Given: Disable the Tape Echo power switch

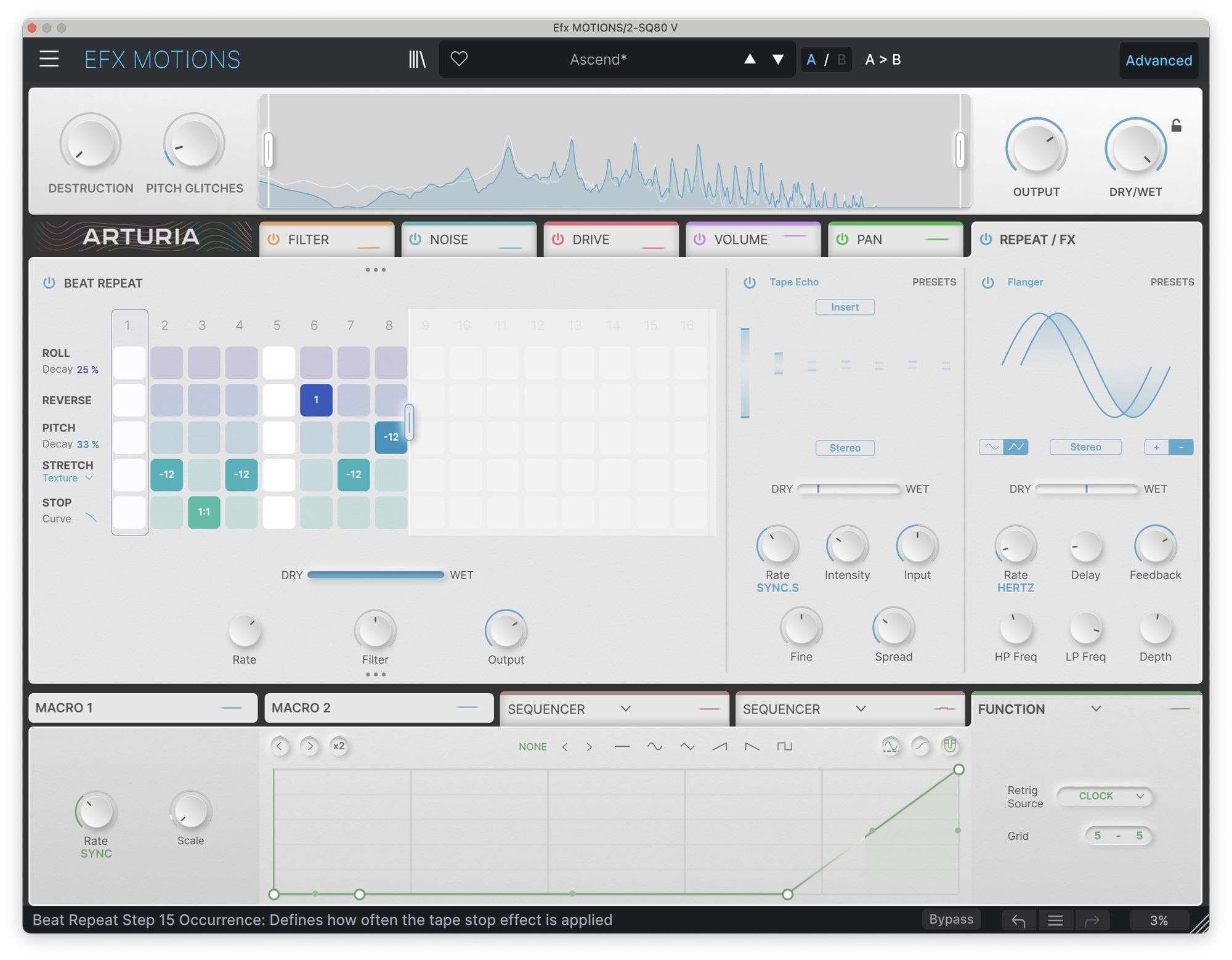Looking at the screenshot, I should 749,282.
